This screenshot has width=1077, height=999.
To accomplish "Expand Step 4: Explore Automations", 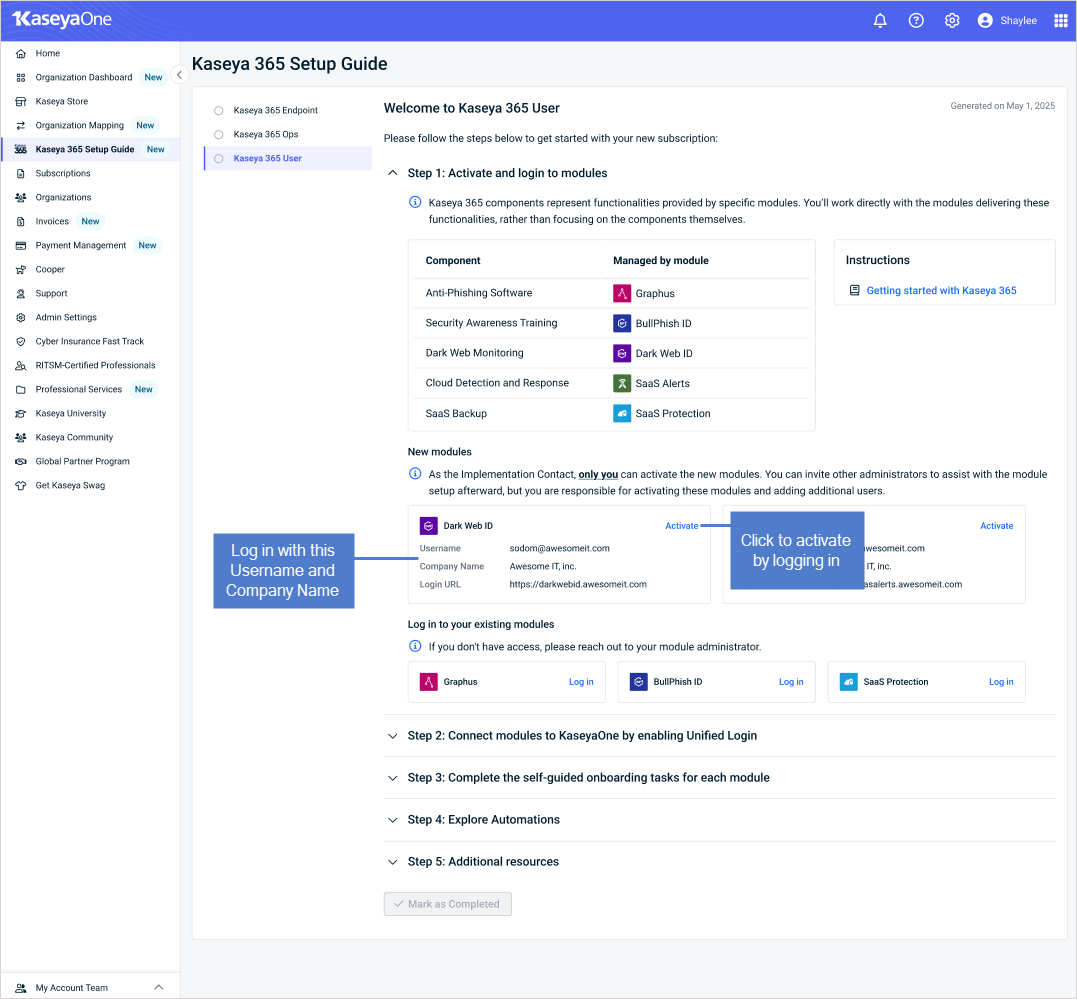I will tap(392, 820).
